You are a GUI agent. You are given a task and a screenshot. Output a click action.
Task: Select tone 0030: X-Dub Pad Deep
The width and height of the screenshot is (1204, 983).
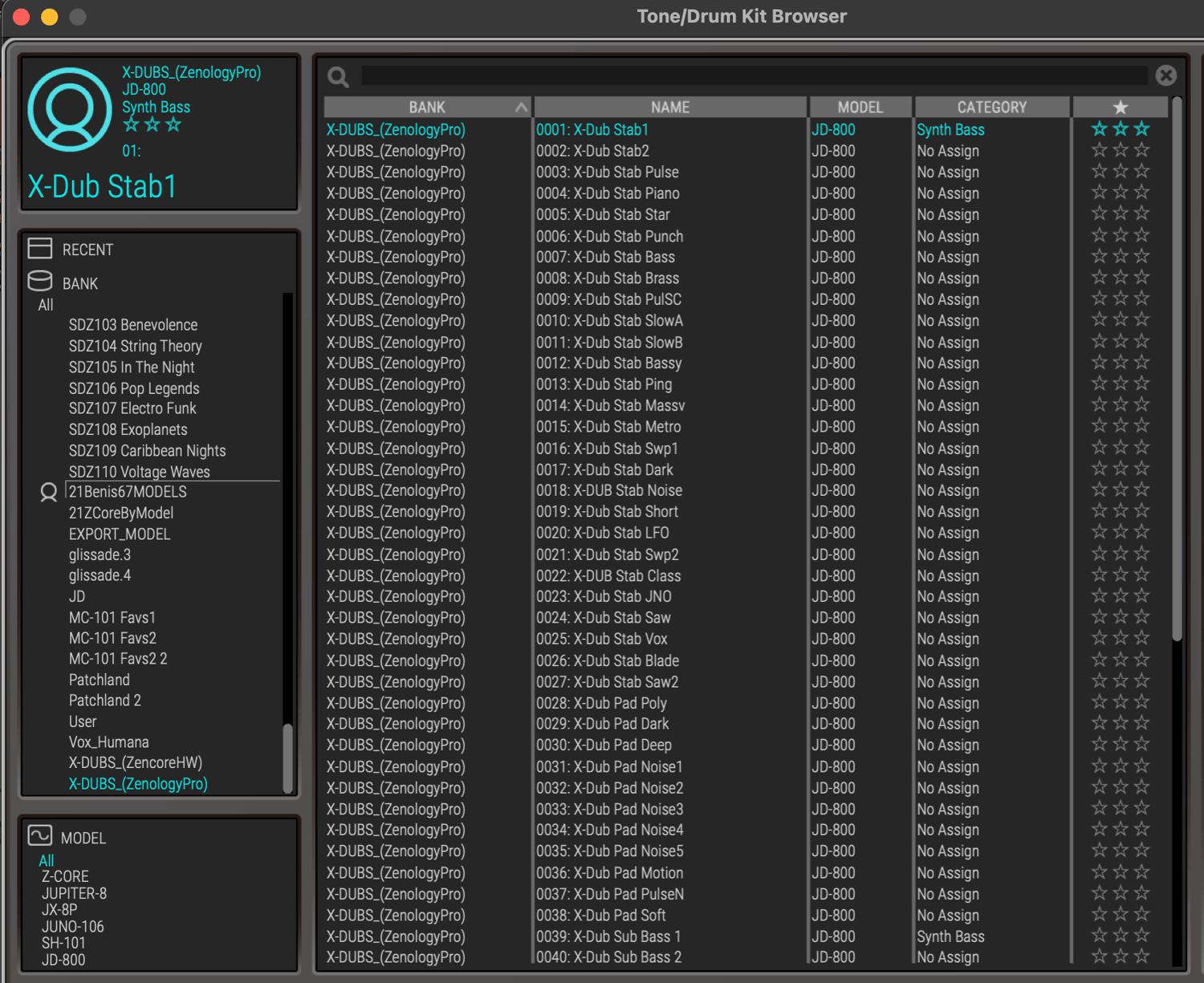[x=604, y=745]
